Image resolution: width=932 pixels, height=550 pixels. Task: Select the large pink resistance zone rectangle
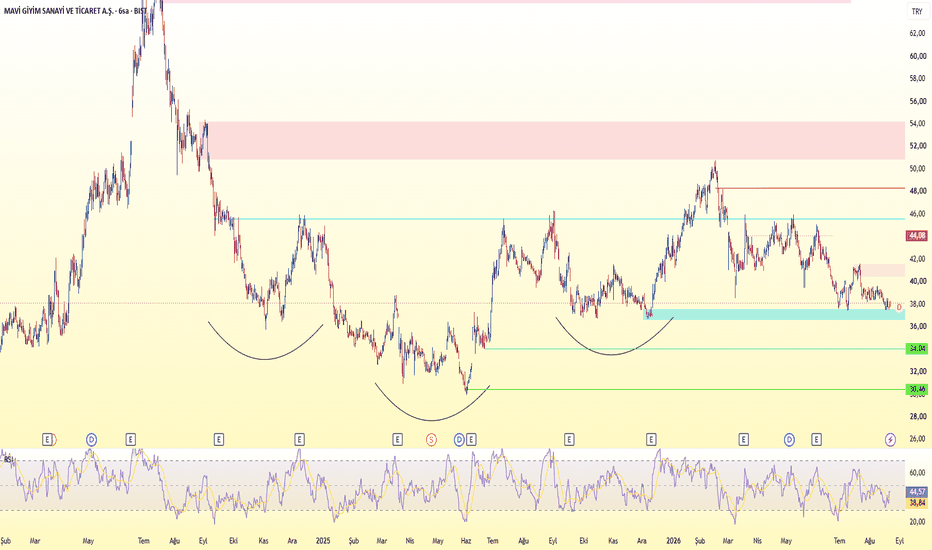click(556, 140)
